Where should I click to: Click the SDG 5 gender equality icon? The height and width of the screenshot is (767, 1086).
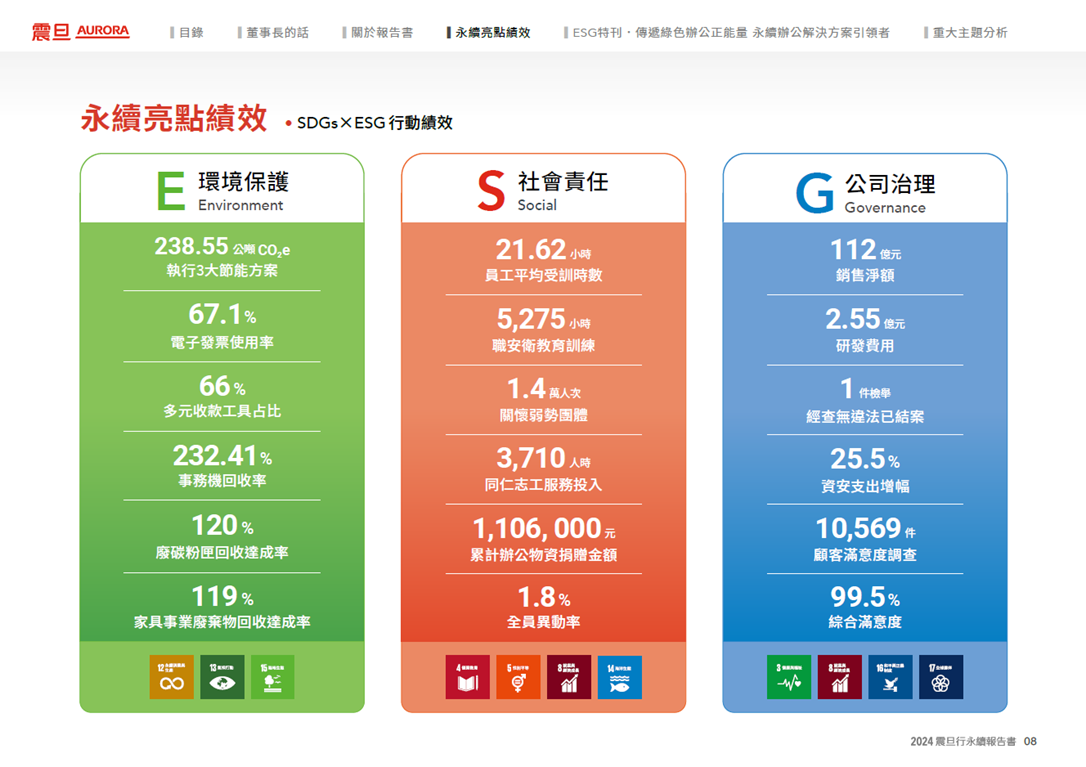click(x=518, y=677)
